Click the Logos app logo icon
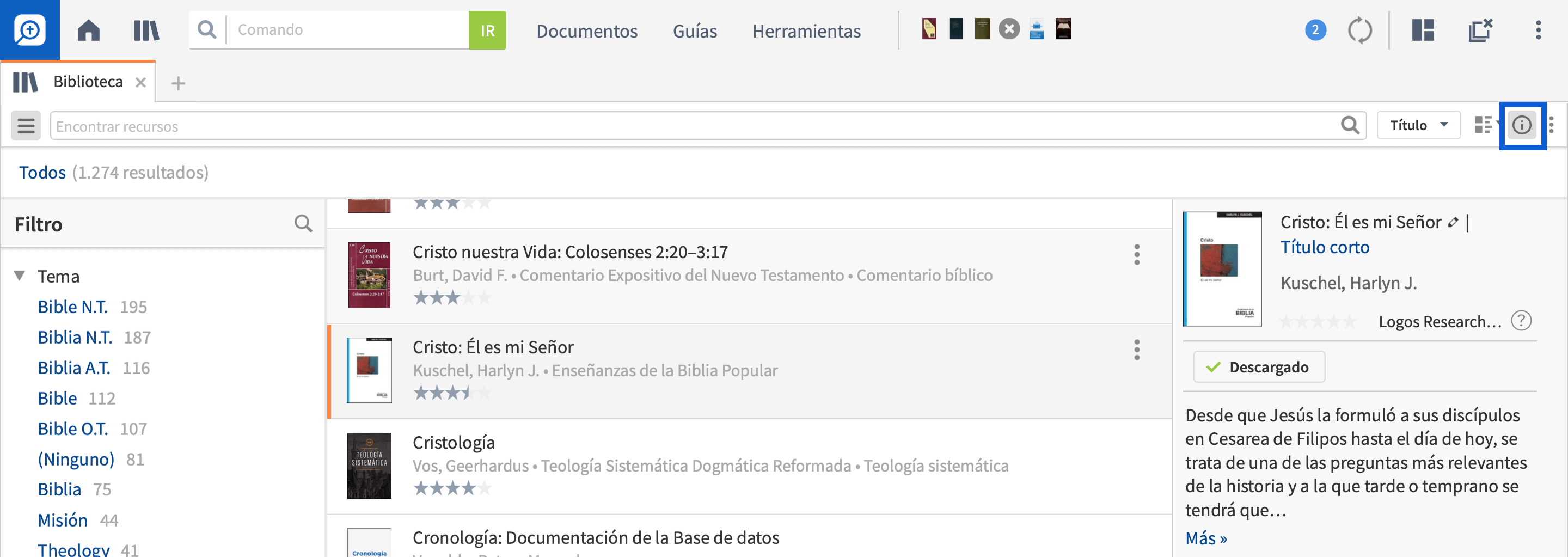The height and width of the screenshot is (557, 1568). (x=30, y=30)
